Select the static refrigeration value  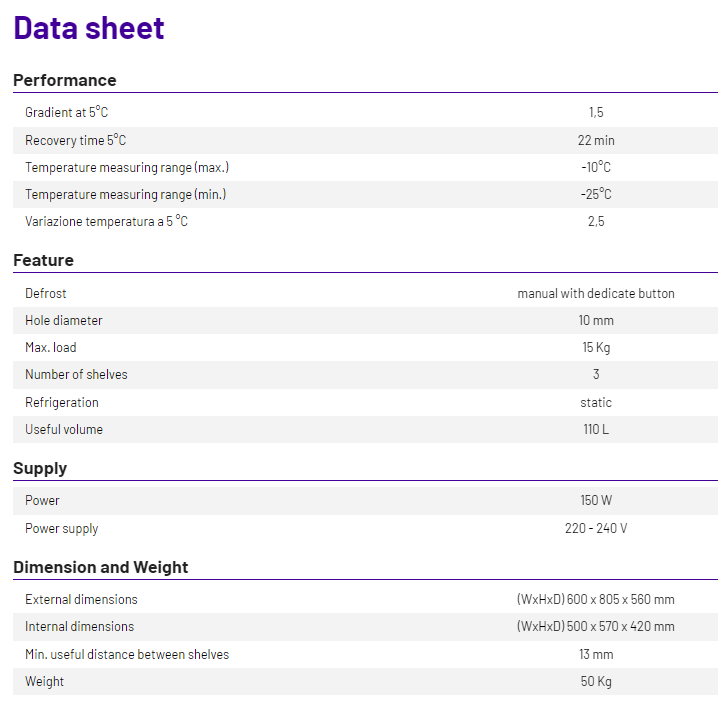(596, 402)
